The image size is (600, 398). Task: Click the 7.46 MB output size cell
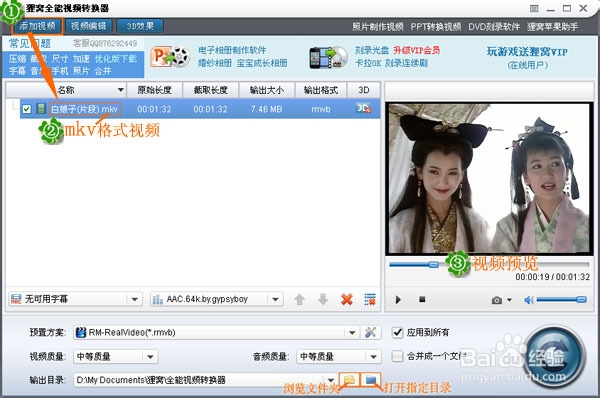tap(266, 109)
